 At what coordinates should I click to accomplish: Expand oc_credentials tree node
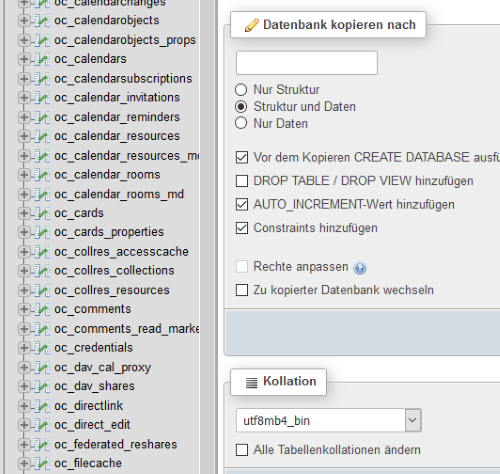[x=24, y=348]
